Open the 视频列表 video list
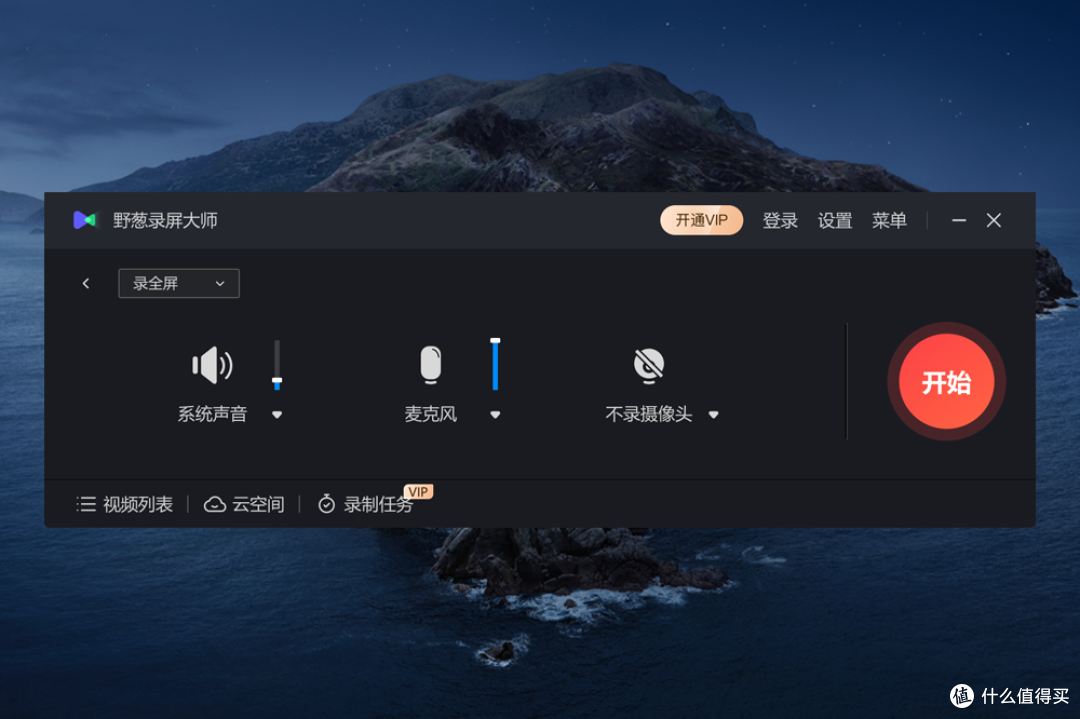Viewport: 1080px width, 719px height. click(138, 505)
